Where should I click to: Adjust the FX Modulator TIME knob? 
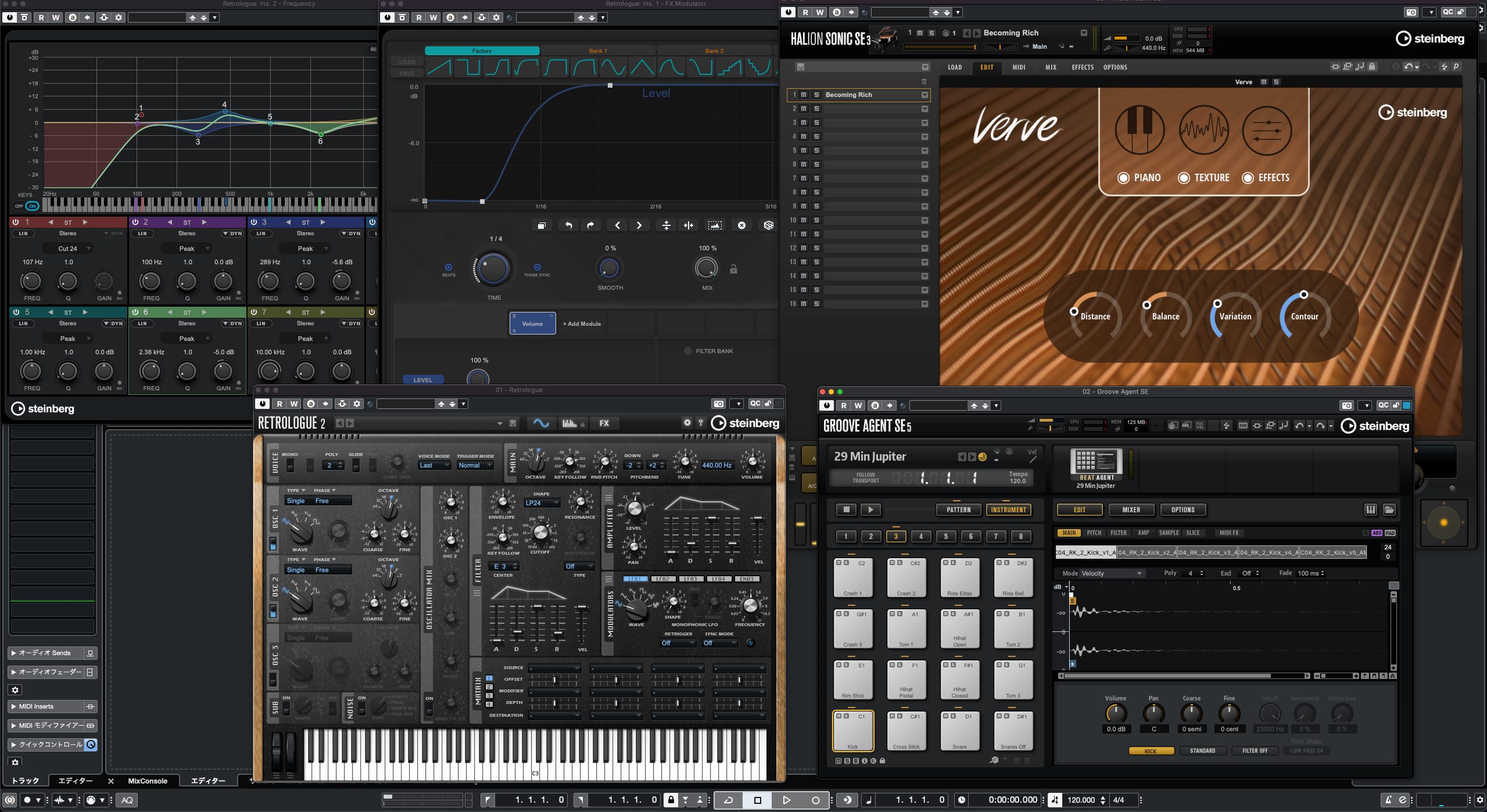pyautogui.click(x=493, y=268)
